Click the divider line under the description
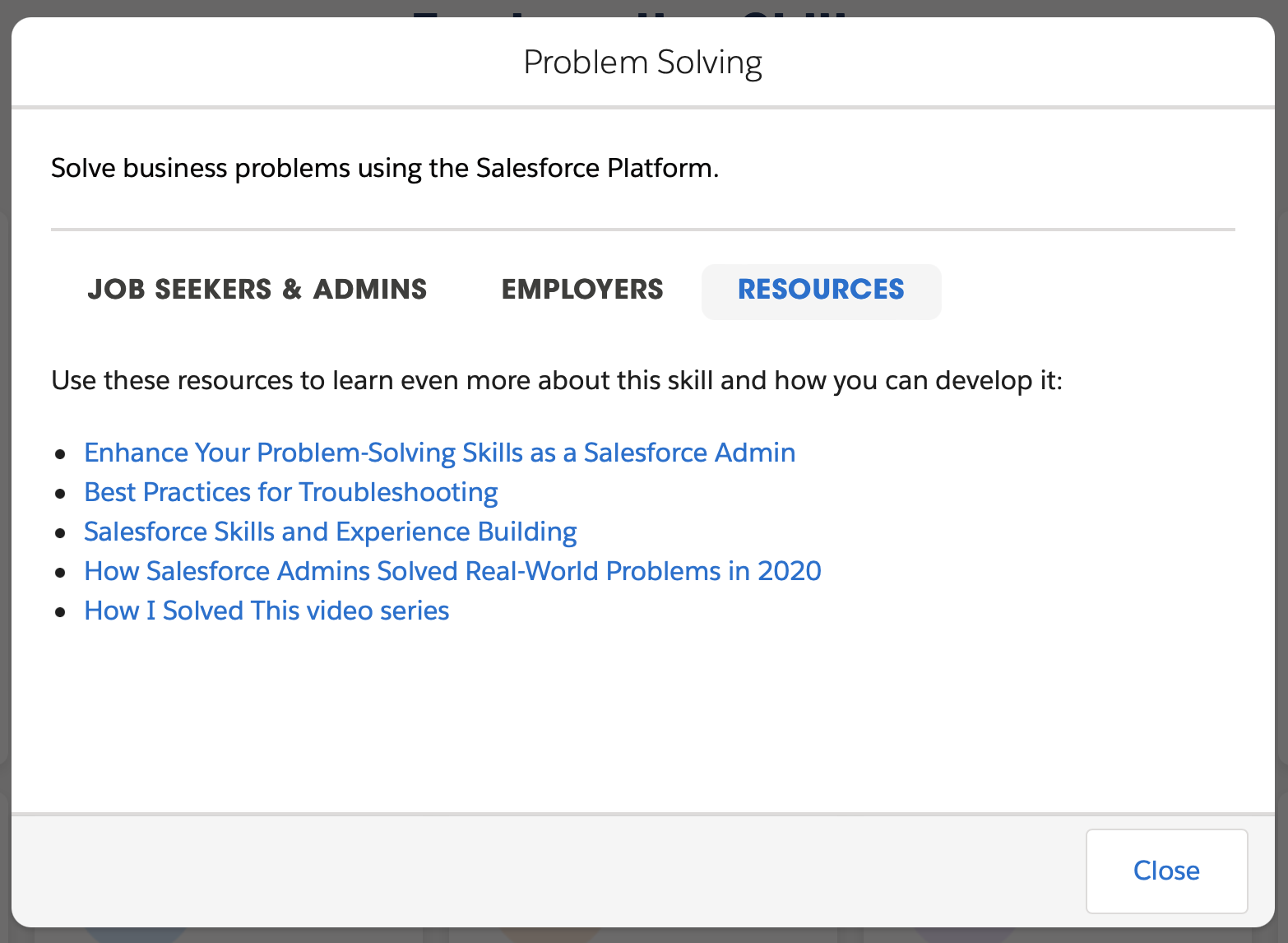 (642, 230)
